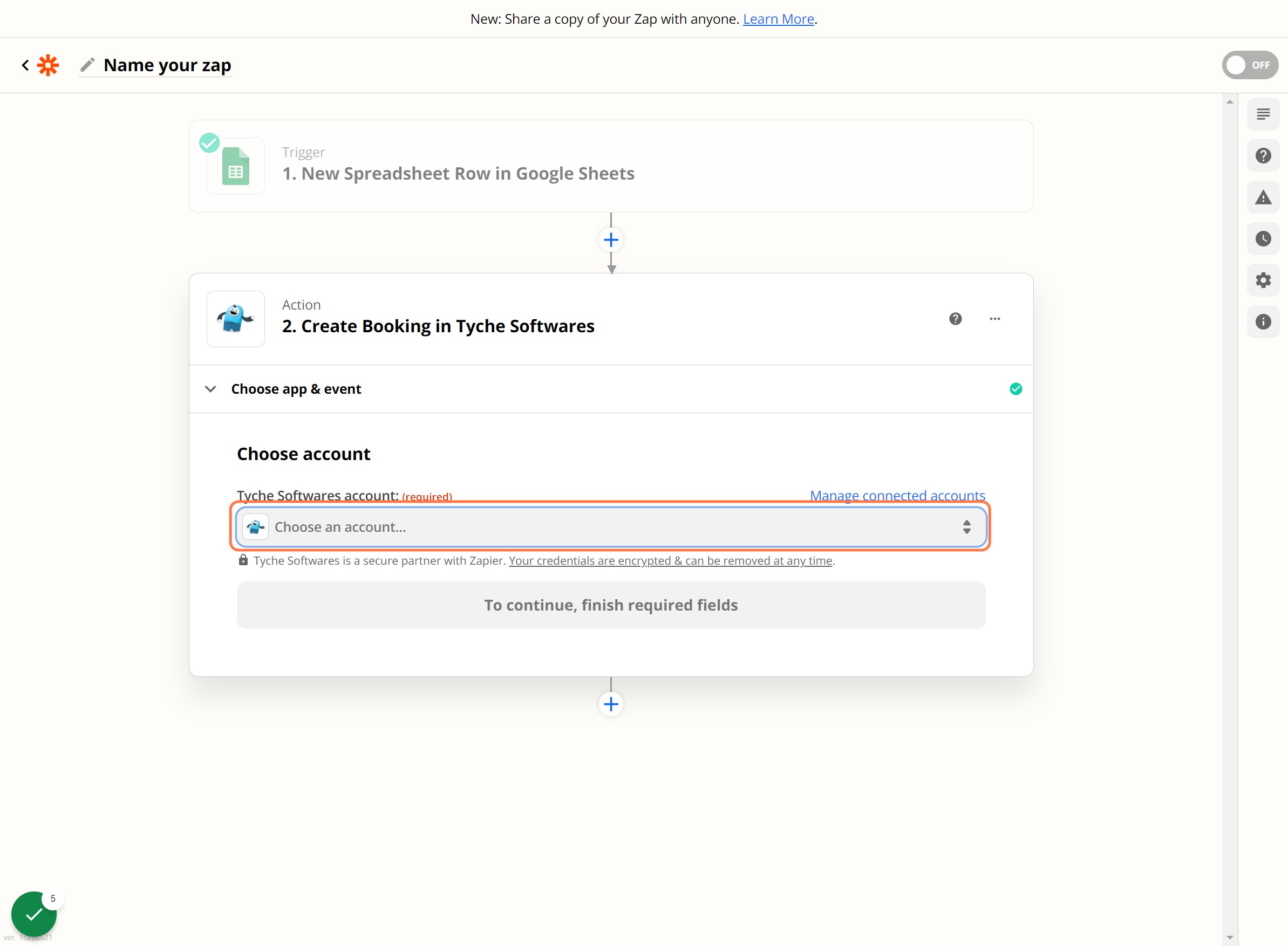Click the Tyche Softwares action app icon
This screenshot has width=1288, height=946.
coord(235,319)
